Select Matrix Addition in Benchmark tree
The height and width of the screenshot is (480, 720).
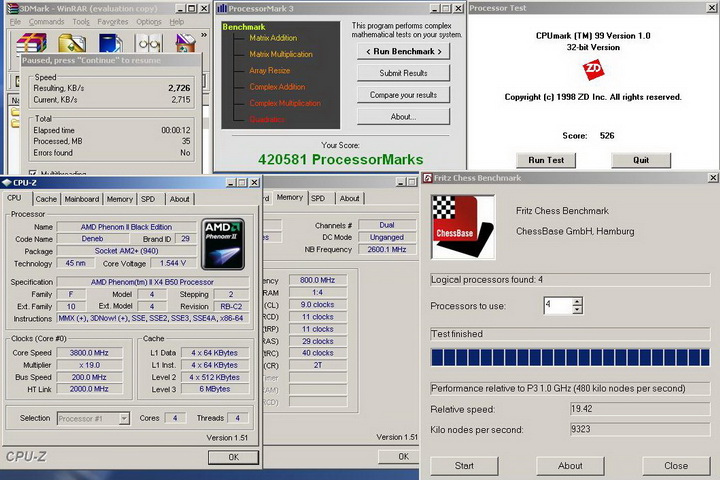click(273, 38)
